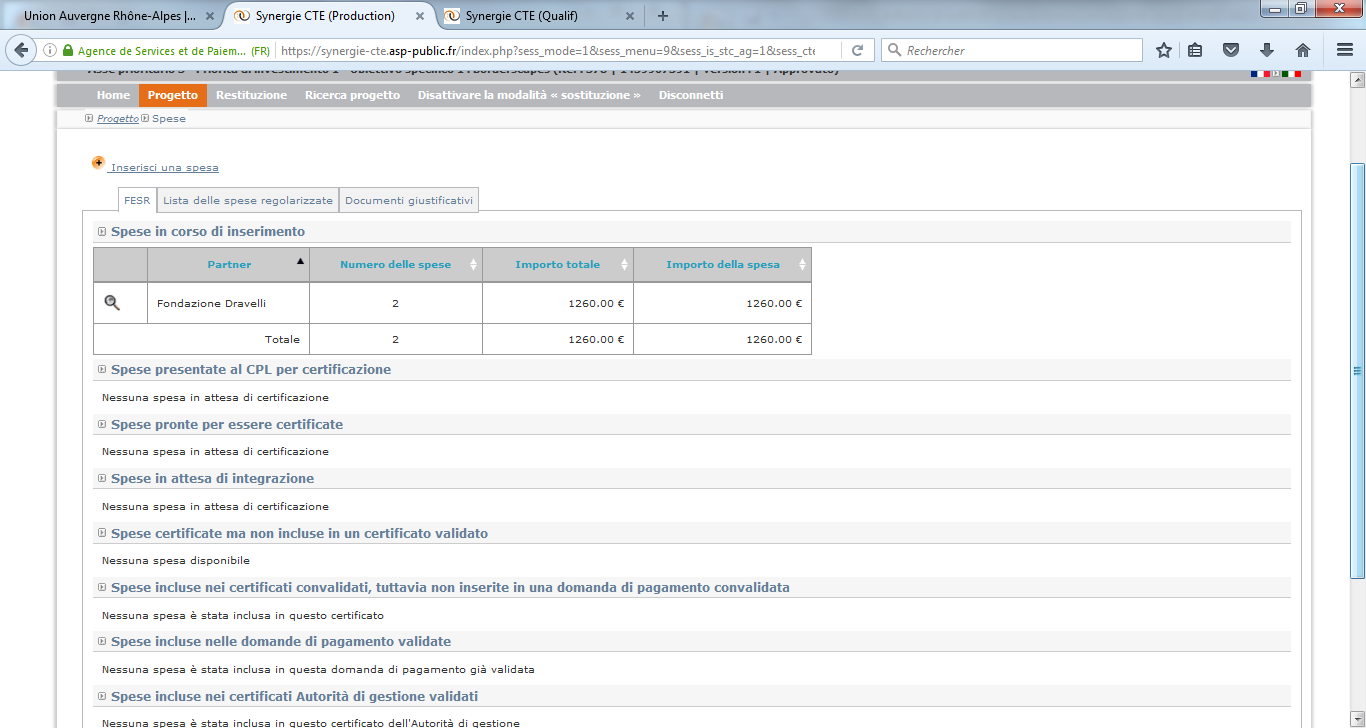
Task: Bookmark this page with the star icon
Action: pos(1164,50)
